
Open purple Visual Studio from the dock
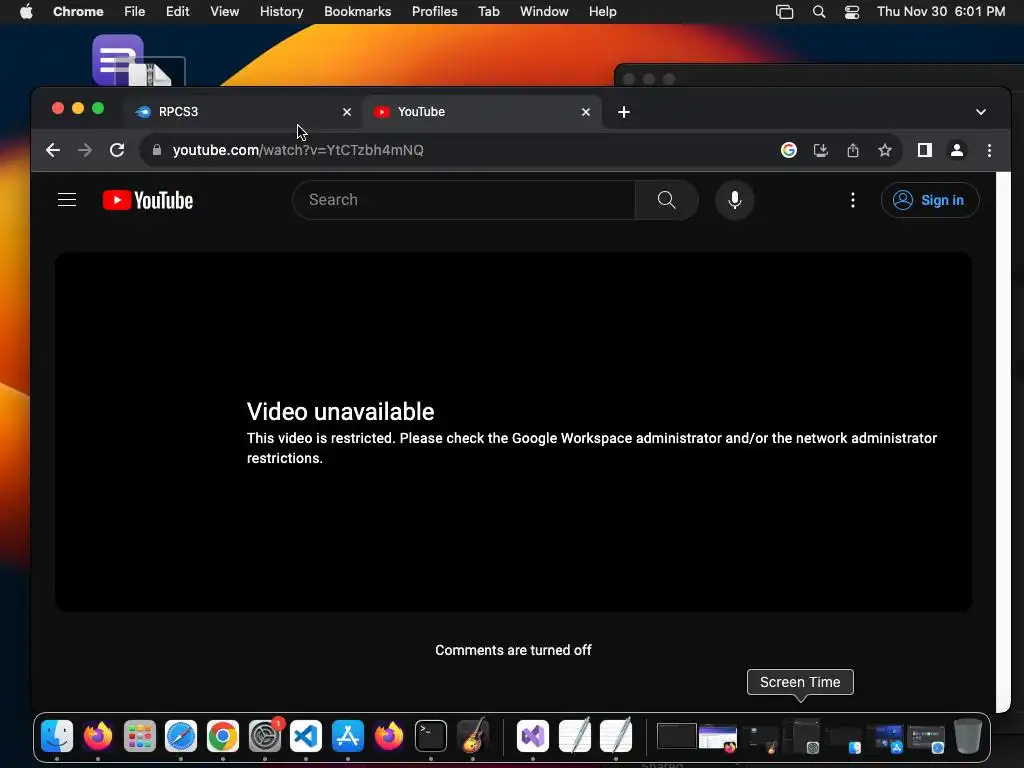pyautogui.click(x=533, y=736)
